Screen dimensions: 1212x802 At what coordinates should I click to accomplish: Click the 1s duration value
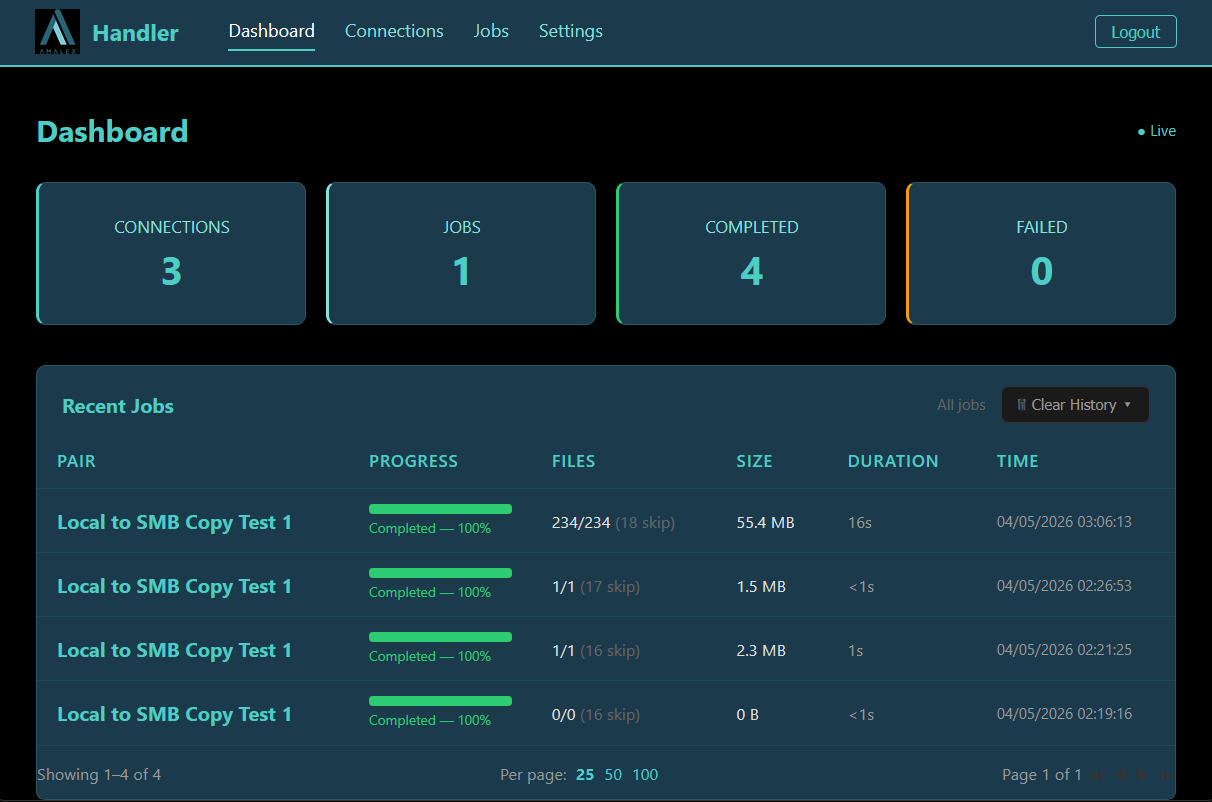tap(856, 650)
